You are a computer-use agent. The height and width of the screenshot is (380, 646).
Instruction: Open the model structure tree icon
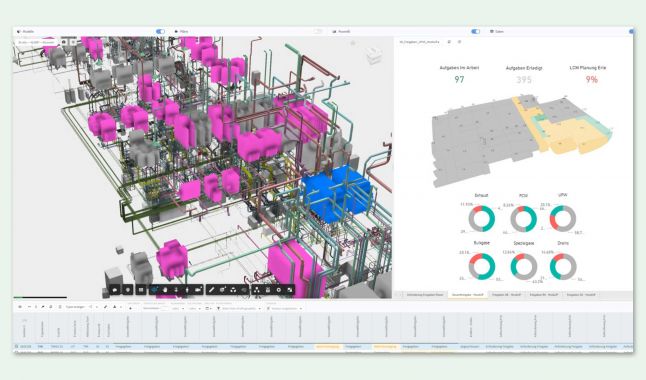coord(256,290)
